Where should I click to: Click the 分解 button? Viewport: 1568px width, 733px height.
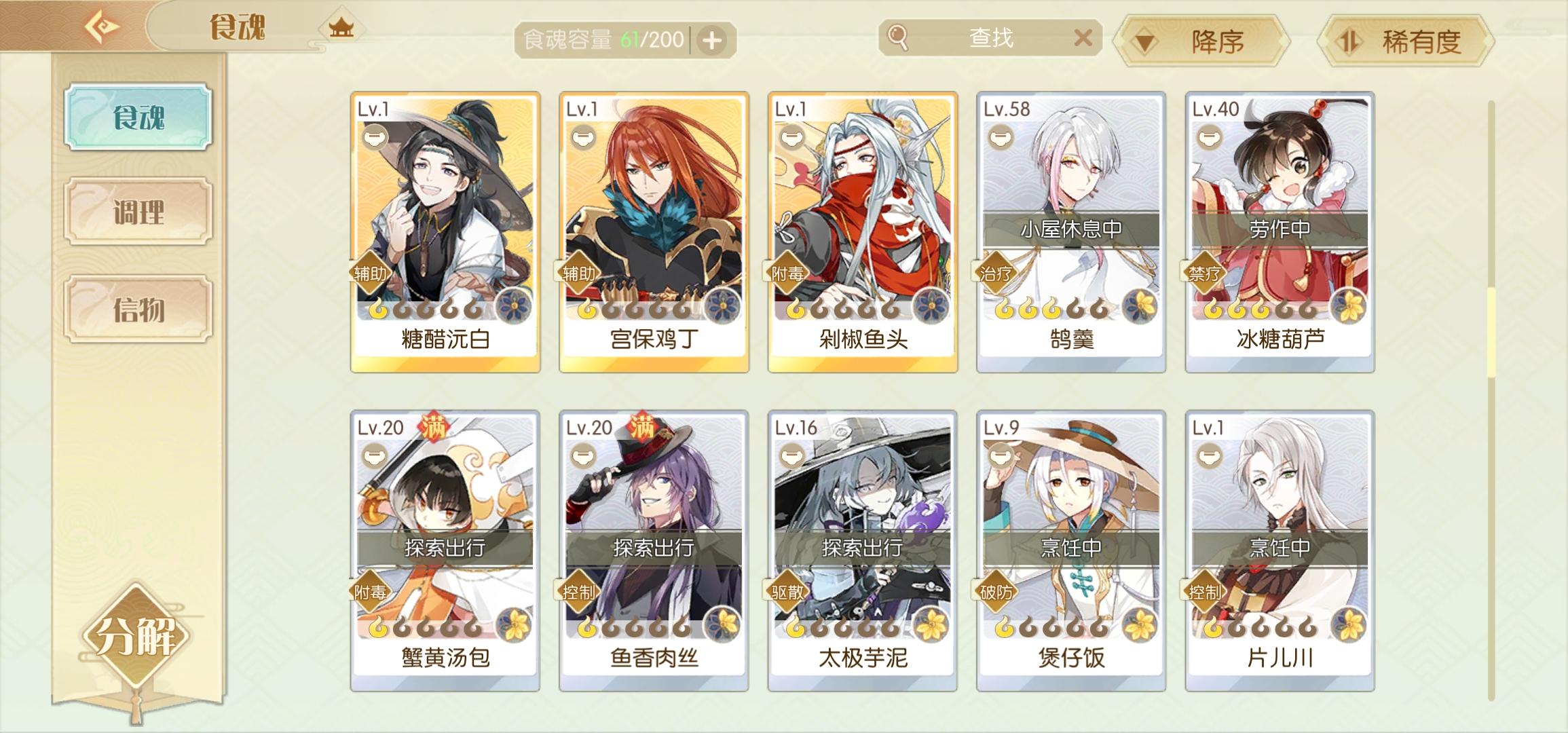point(136,636)
